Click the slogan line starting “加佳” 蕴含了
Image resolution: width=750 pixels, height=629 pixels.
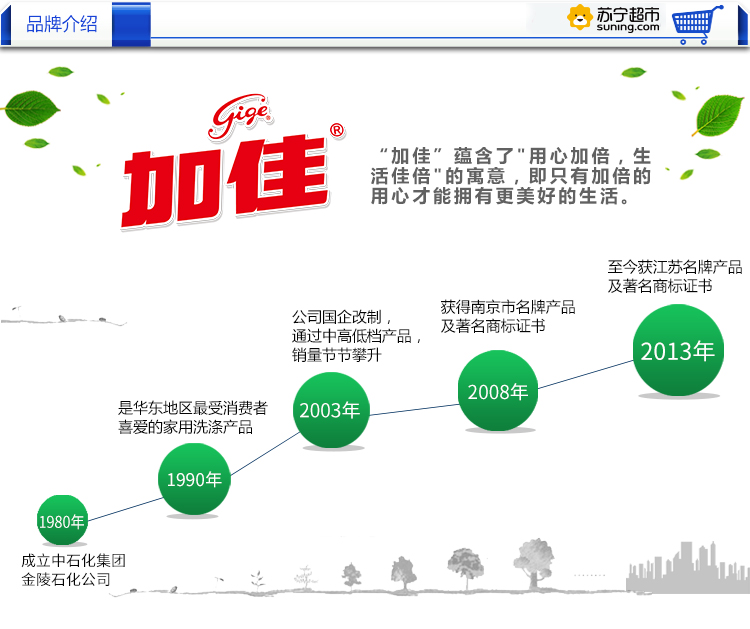tap(515, 156)
